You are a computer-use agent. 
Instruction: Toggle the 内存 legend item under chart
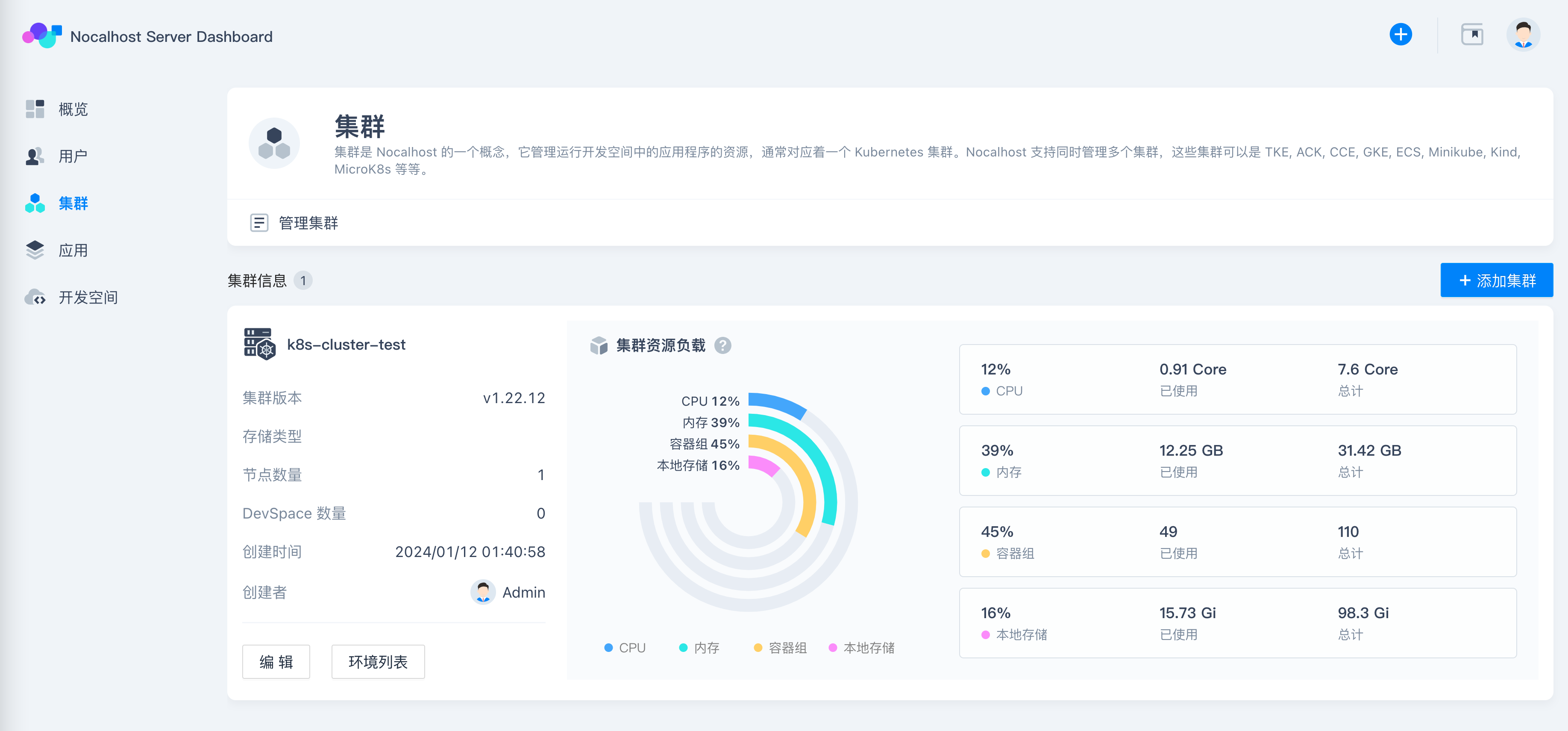699,648
